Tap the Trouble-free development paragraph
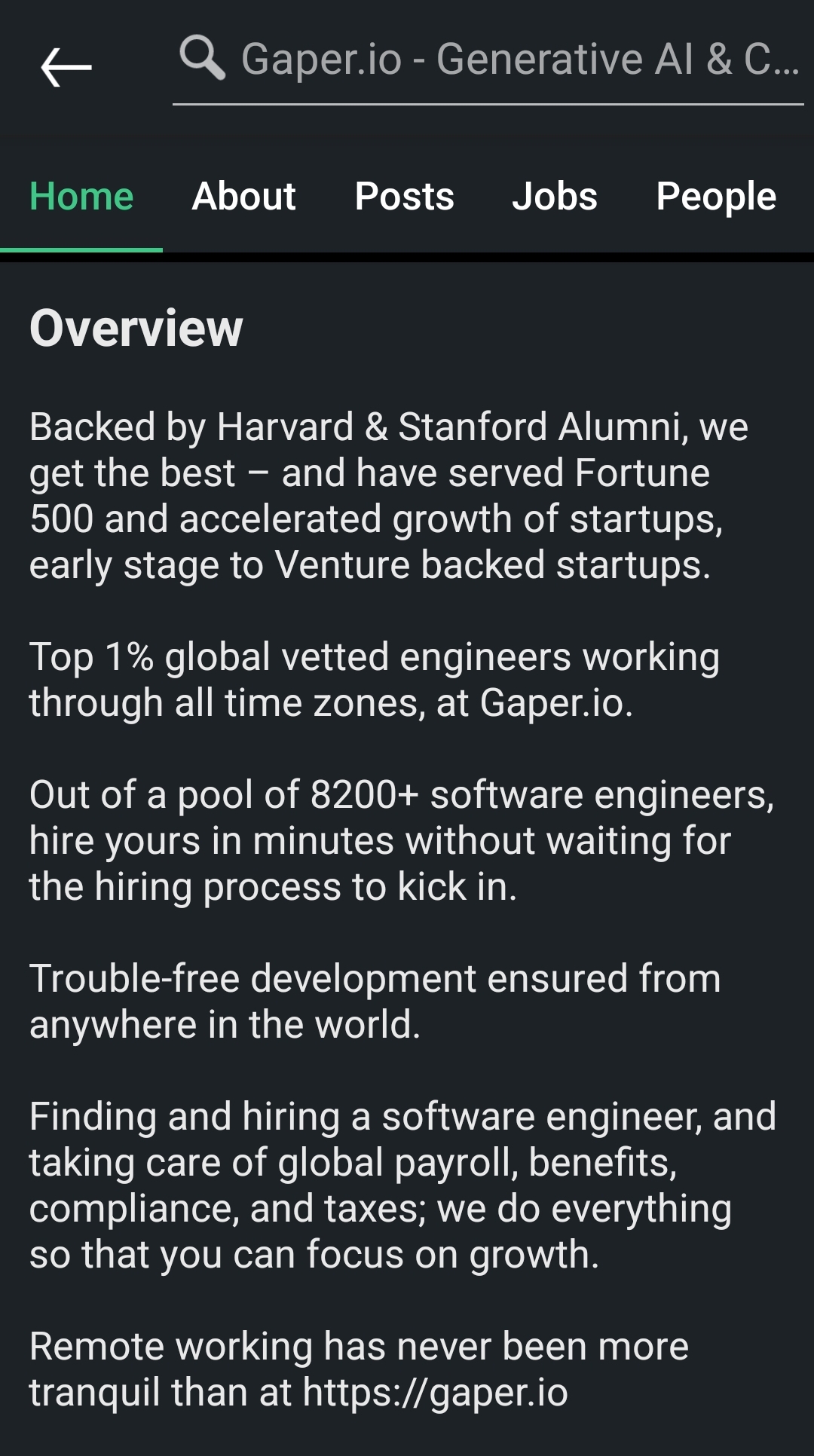Image resolution: width=814 pixels, height=1456 pixels. point(375,1002)
